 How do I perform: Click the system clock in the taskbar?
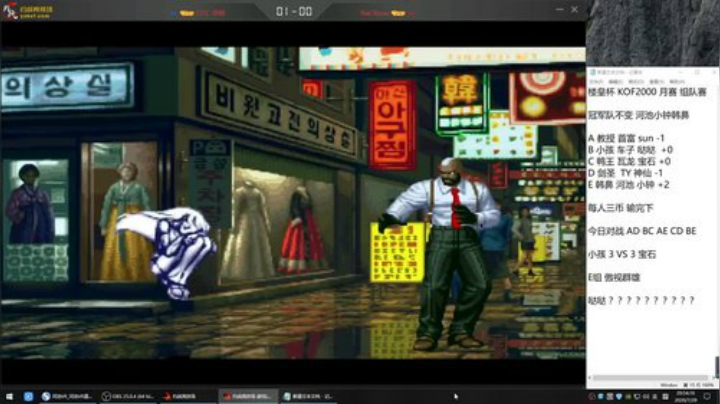tap(686, 396)
